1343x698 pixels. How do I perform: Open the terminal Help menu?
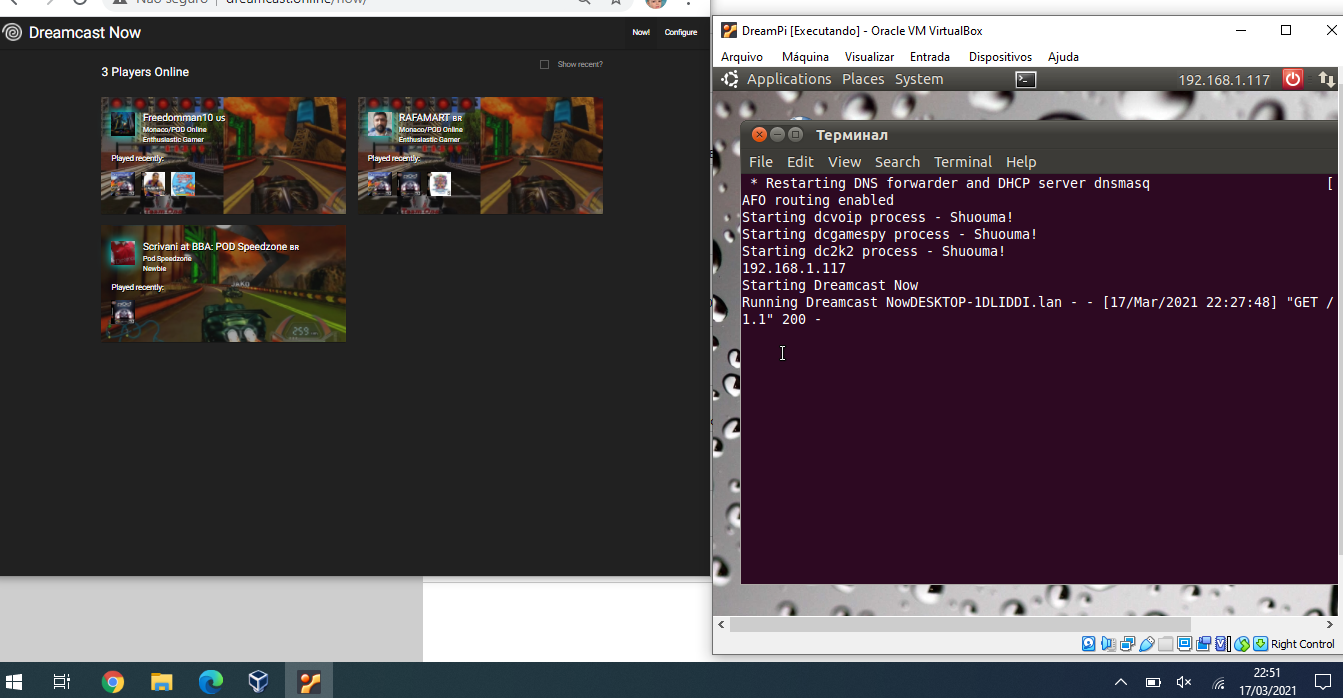1021,162
